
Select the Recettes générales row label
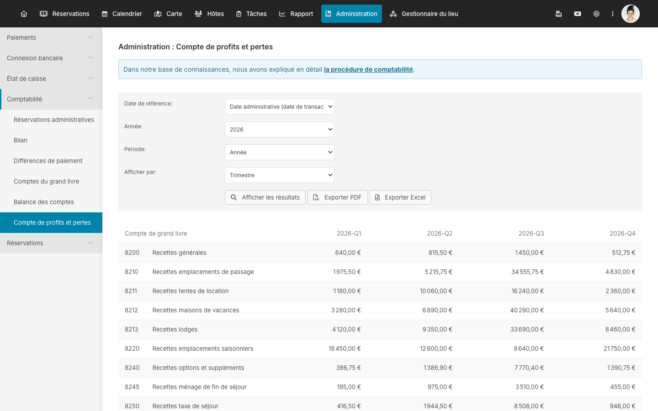(179, 253)
